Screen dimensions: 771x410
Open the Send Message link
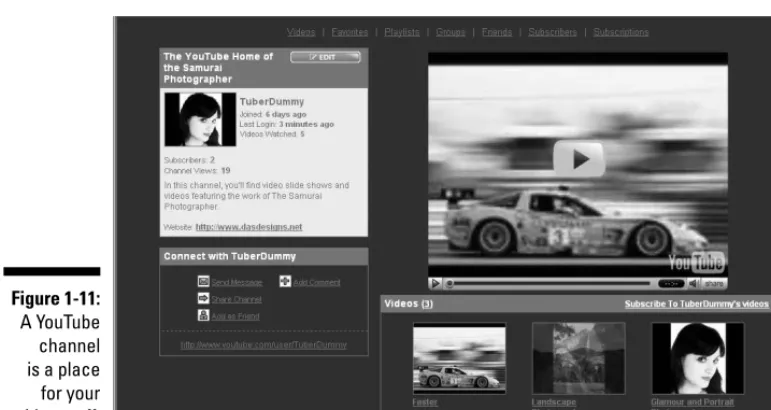click(x=237, y=282)
